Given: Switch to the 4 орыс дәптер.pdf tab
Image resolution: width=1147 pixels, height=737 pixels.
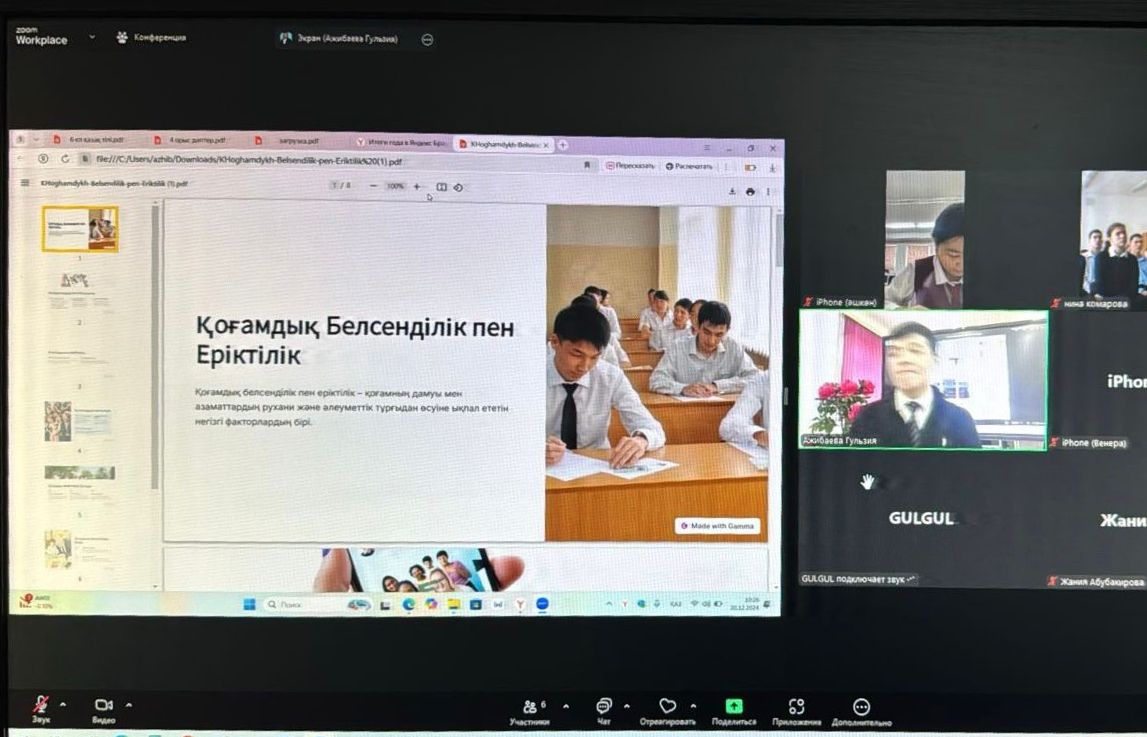Looking at the screenshot, I should click(x=190, y=140).
